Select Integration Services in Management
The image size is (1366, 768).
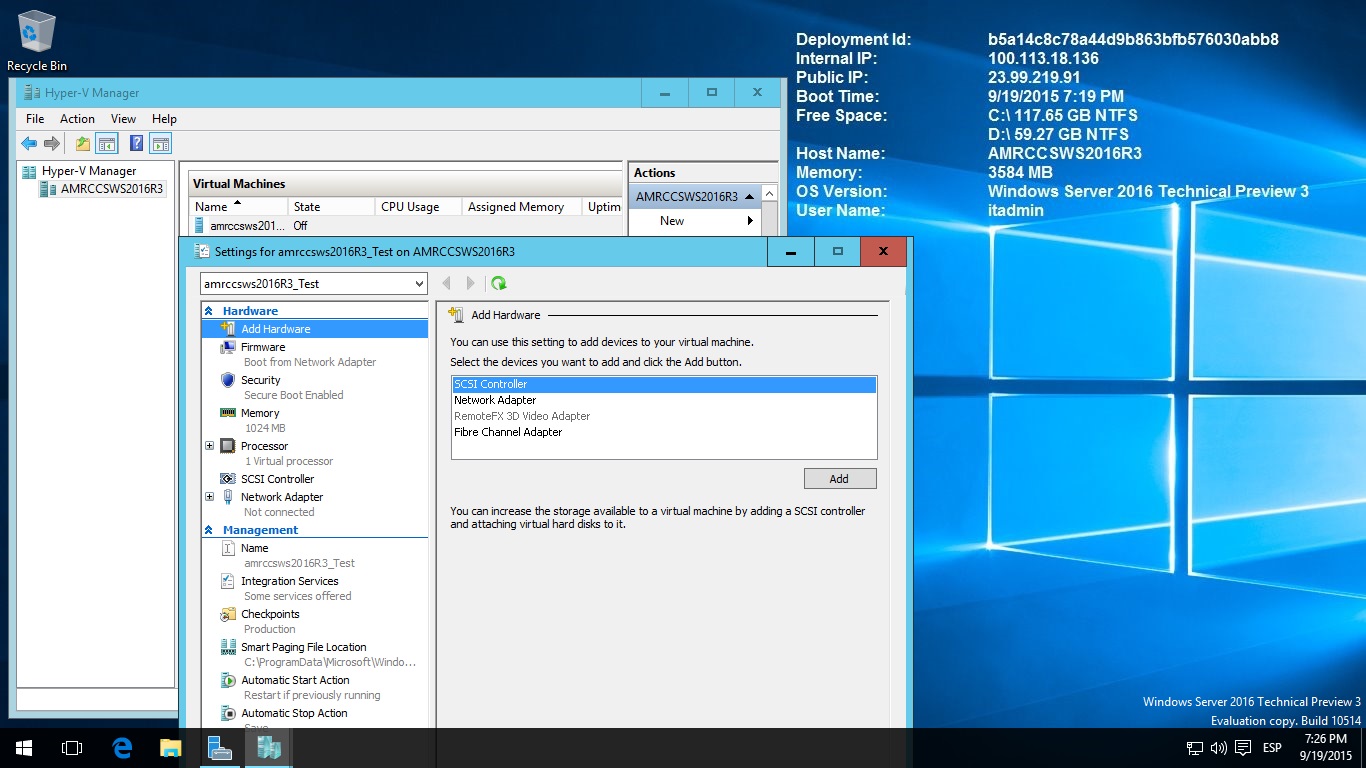289,581
